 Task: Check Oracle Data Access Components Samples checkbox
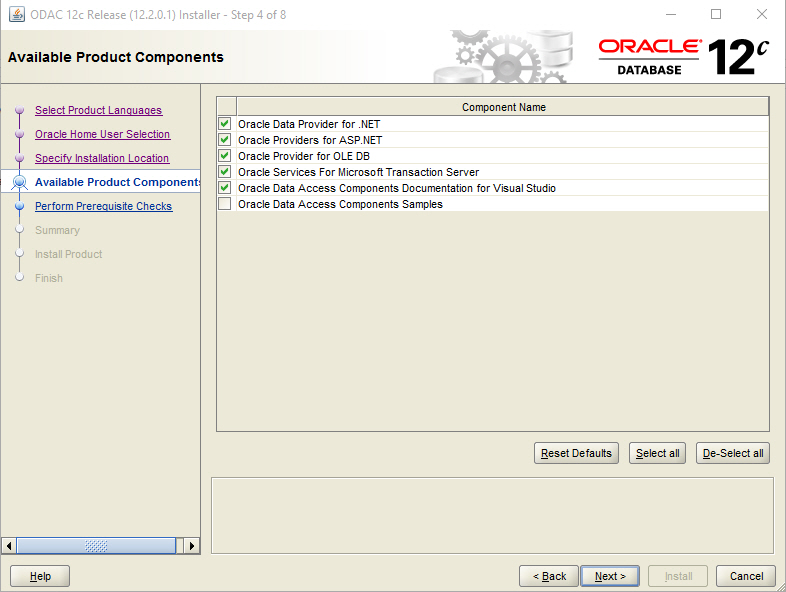pyautogui.click(x=225, y=204)
